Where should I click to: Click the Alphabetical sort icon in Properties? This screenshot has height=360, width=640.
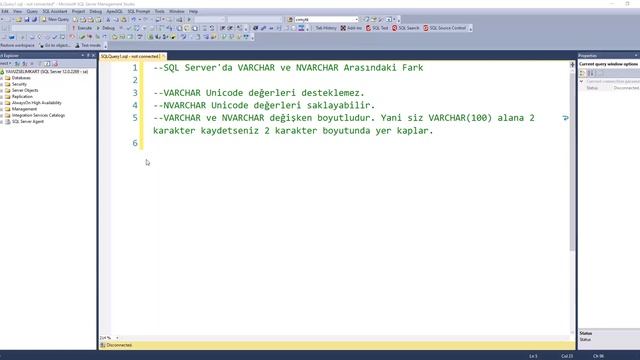[x=591, y=73]
